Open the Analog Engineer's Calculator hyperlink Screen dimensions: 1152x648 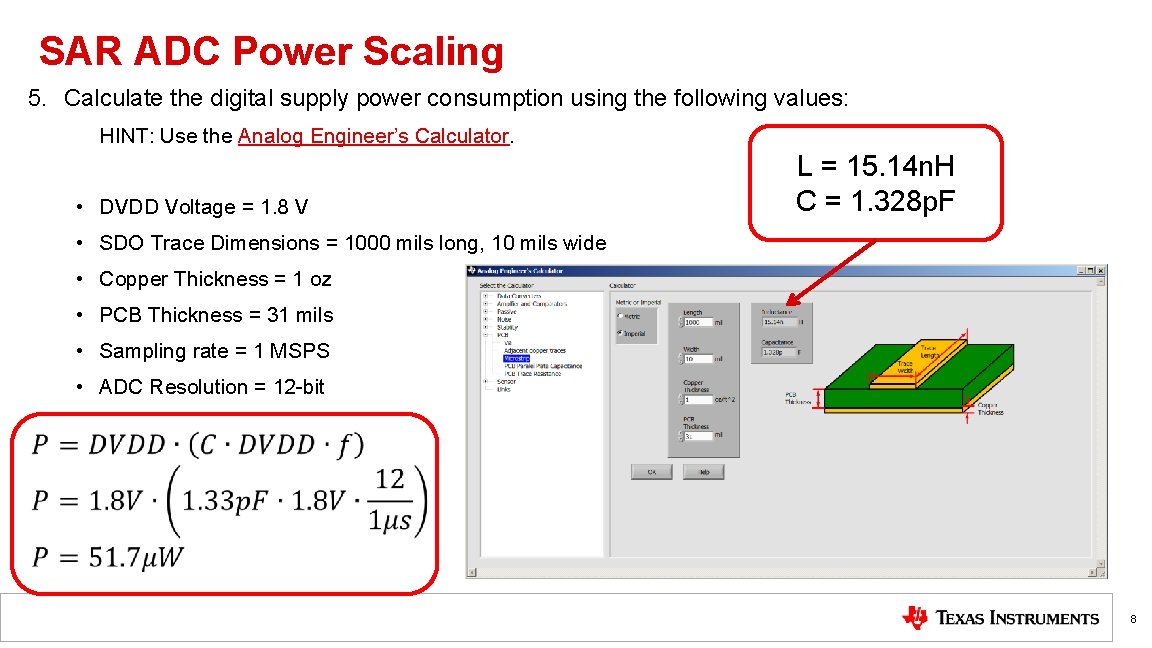pyautogui.click(x=372, y=137)
